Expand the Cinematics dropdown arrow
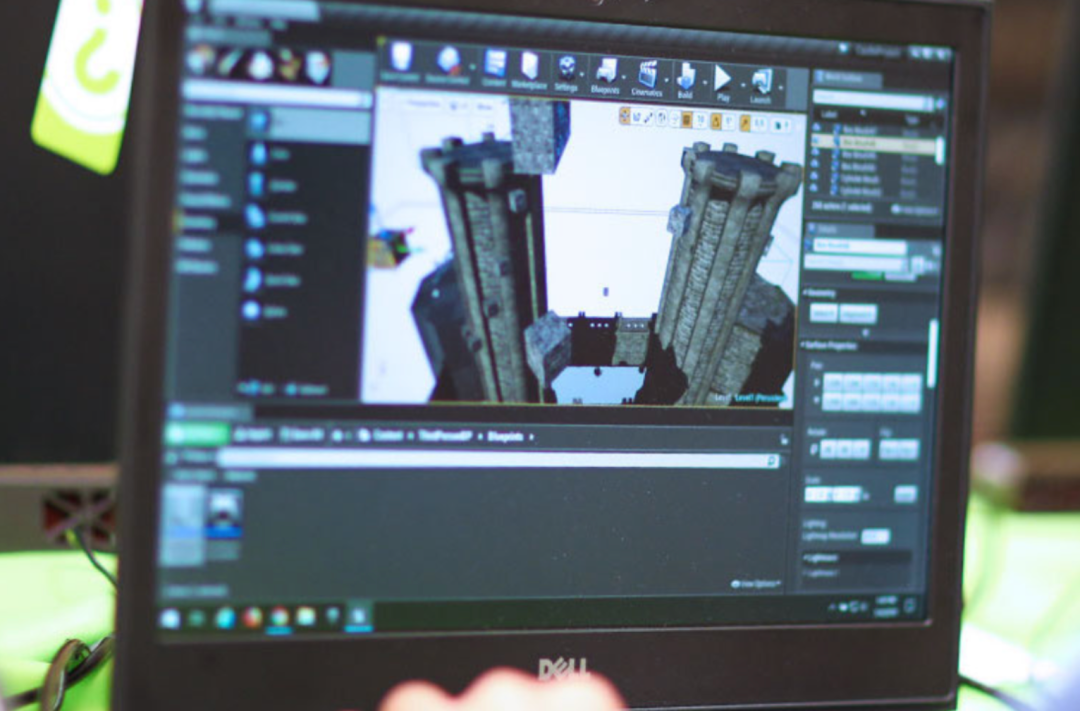 [667, 80]
